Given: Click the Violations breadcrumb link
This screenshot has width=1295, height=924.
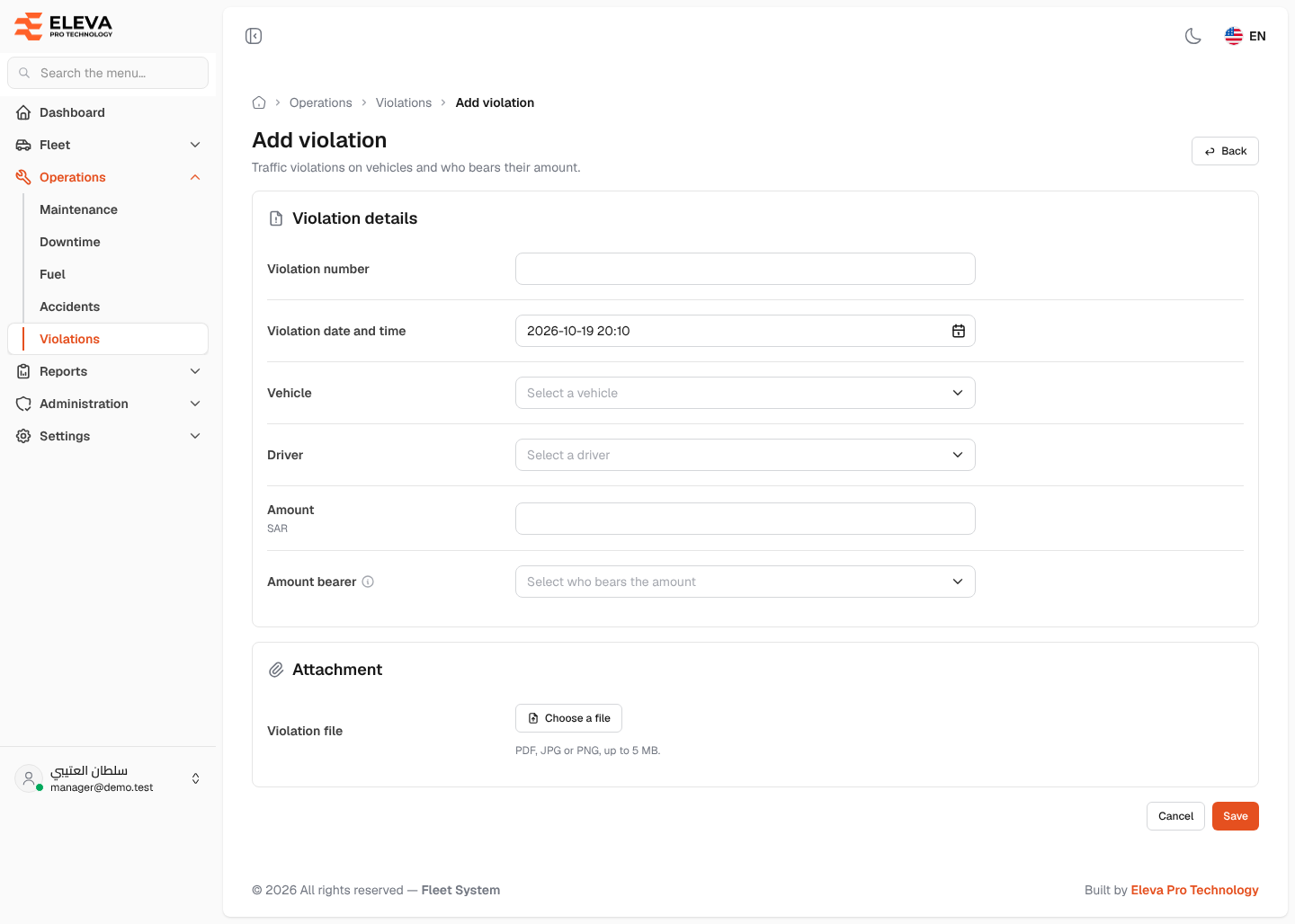Looking at the screenshot, I should click(x=404, y=102).
